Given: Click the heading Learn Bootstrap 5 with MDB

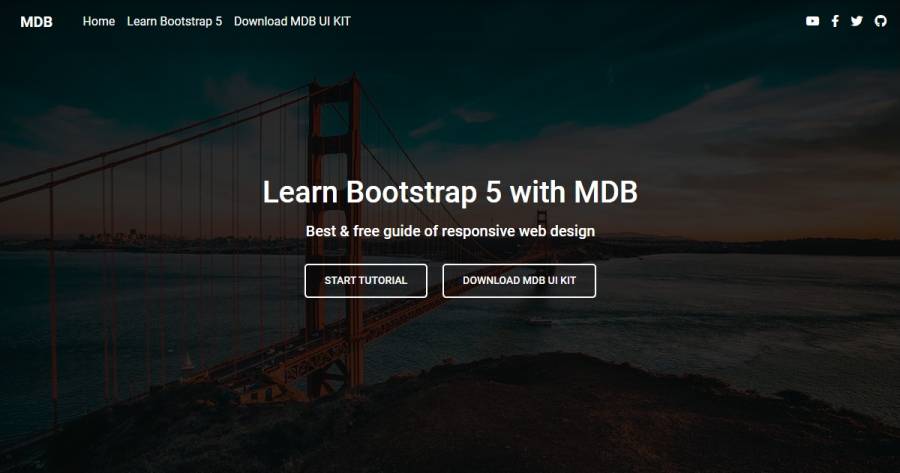Looking at the screenshot, I should click(x=450, y=192).
